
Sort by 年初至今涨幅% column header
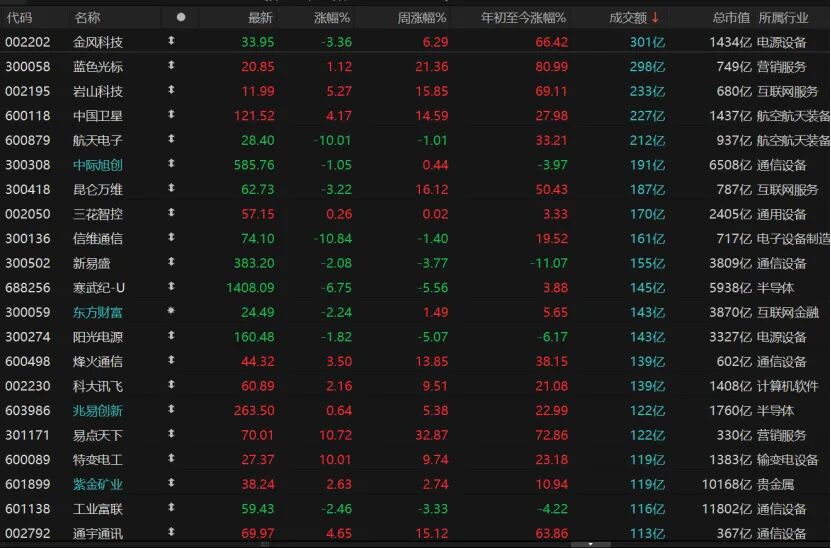coord(524,18)
